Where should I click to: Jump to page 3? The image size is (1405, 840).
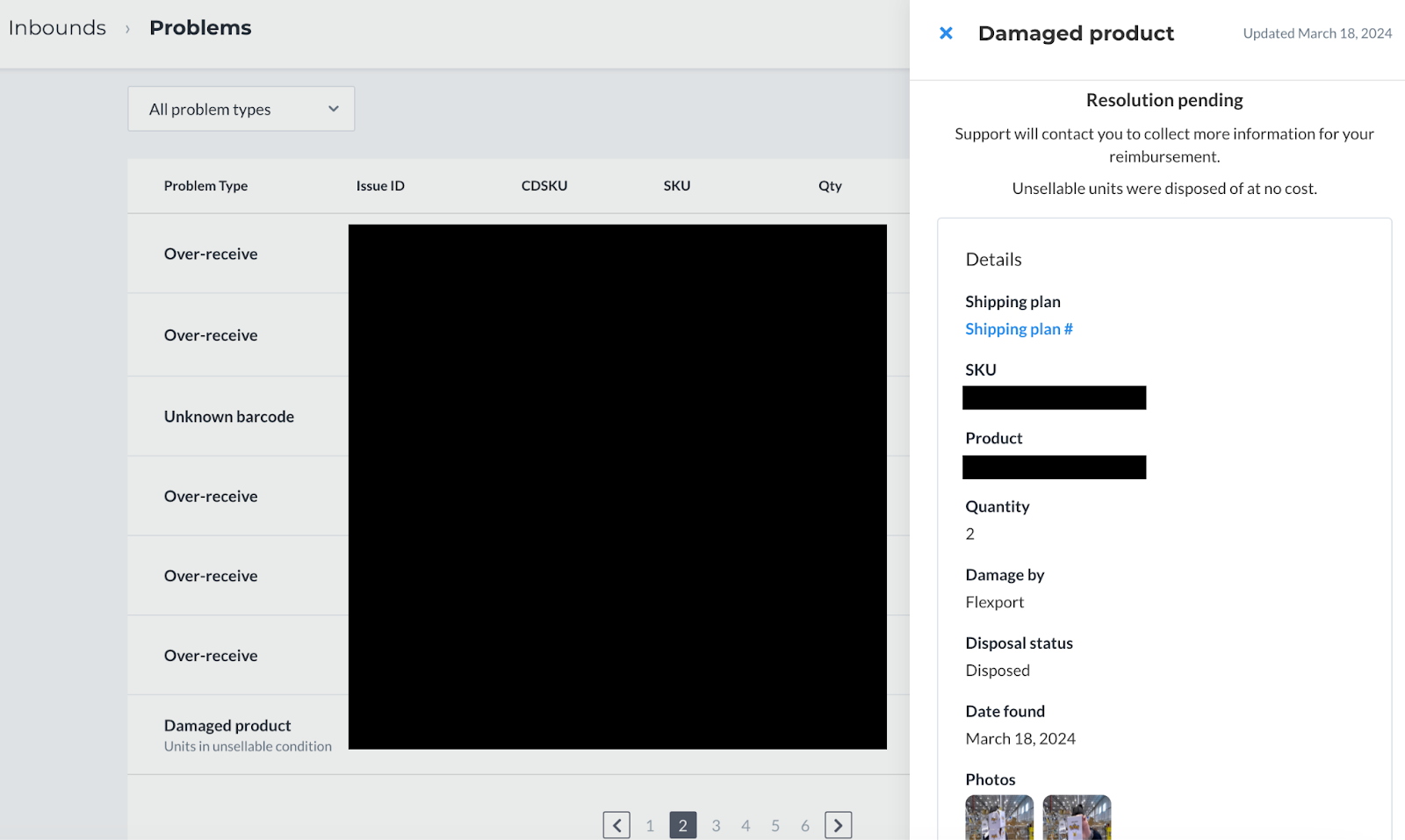(716, 825)
